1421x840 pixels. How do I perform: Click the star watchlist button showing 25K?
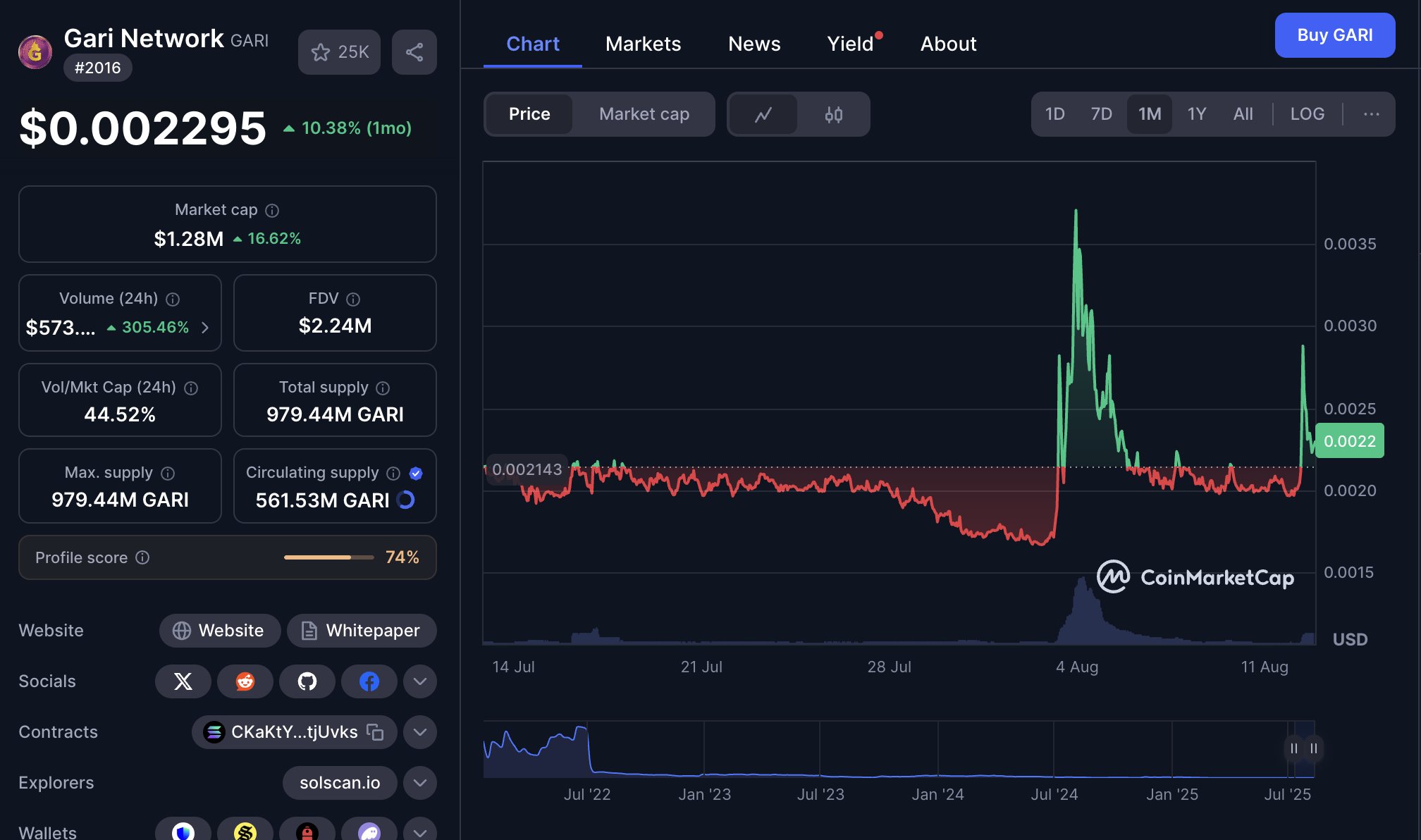[339, 52]
